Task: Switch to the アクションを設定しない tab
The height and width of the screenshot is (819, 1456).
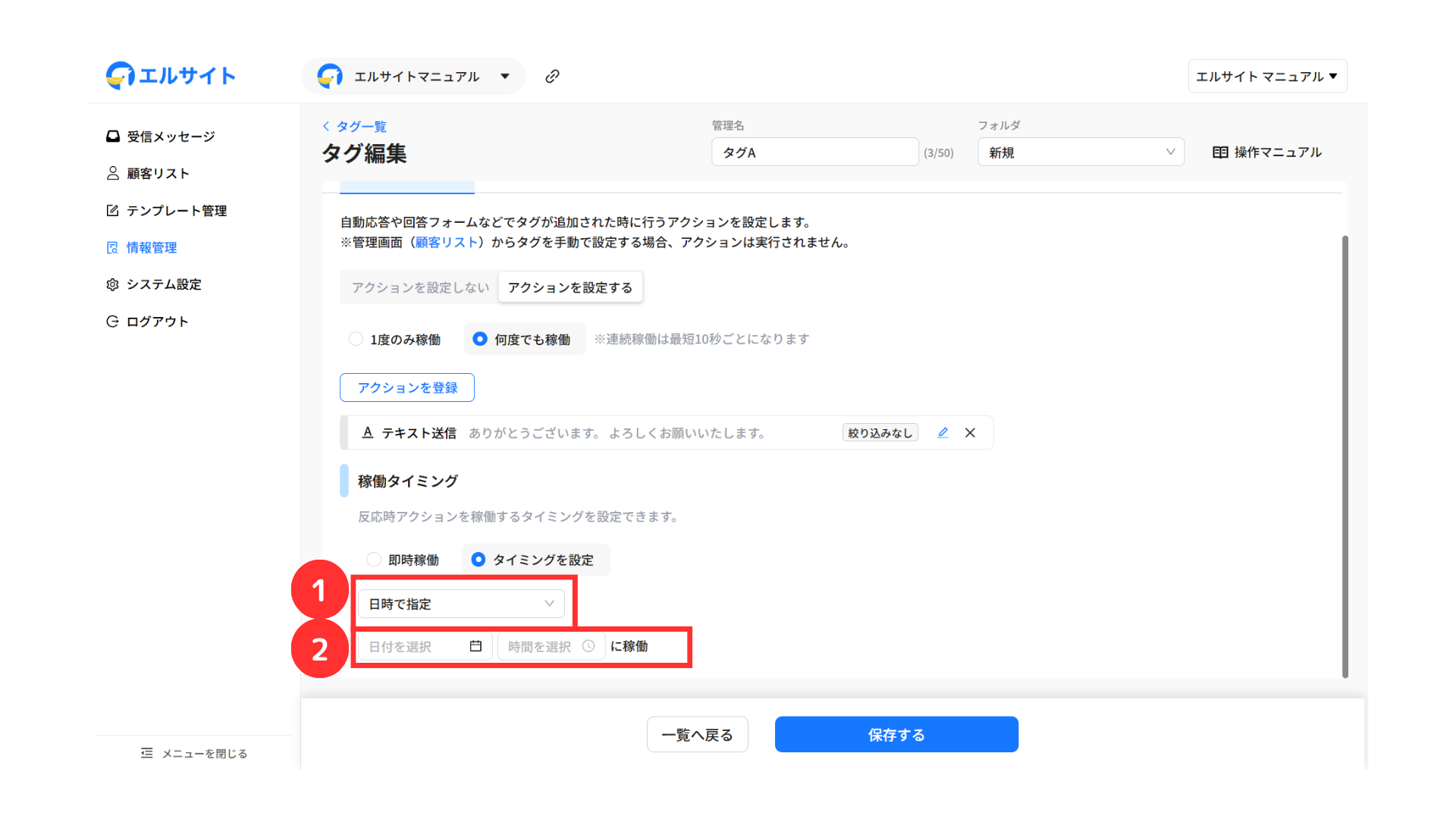Action: (x=420, y=287)
